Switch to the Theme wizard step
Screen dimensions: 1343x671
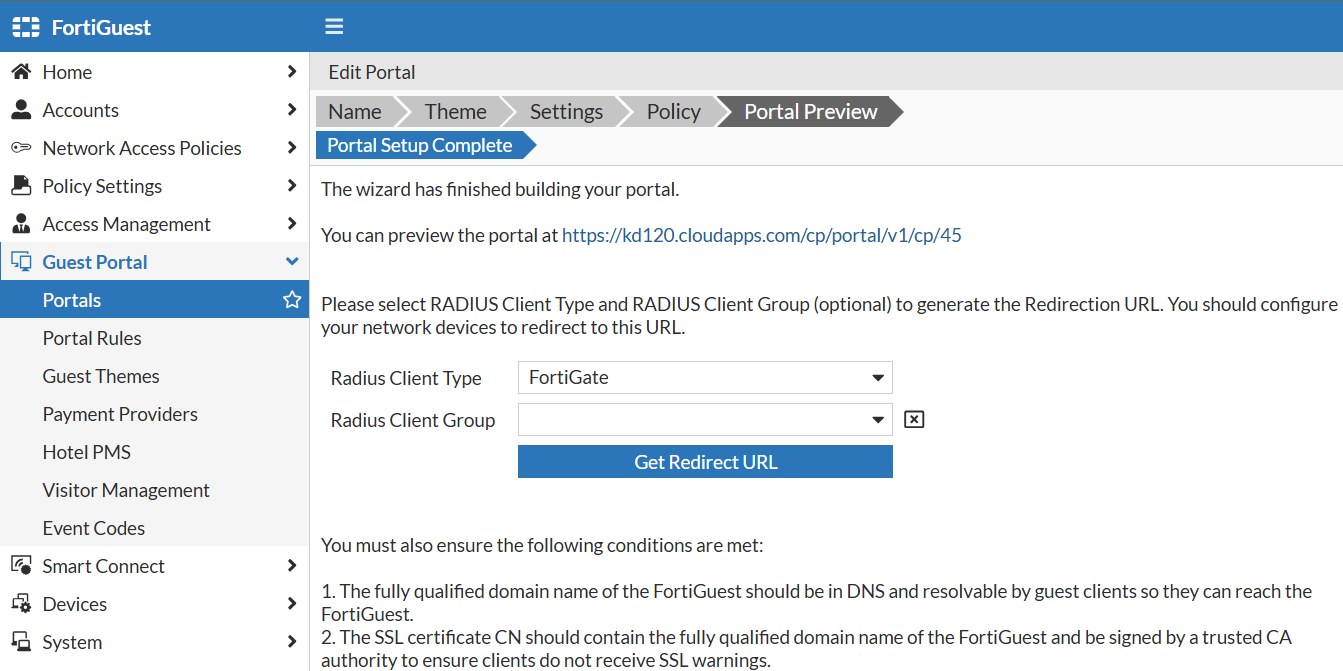point(455,111)
